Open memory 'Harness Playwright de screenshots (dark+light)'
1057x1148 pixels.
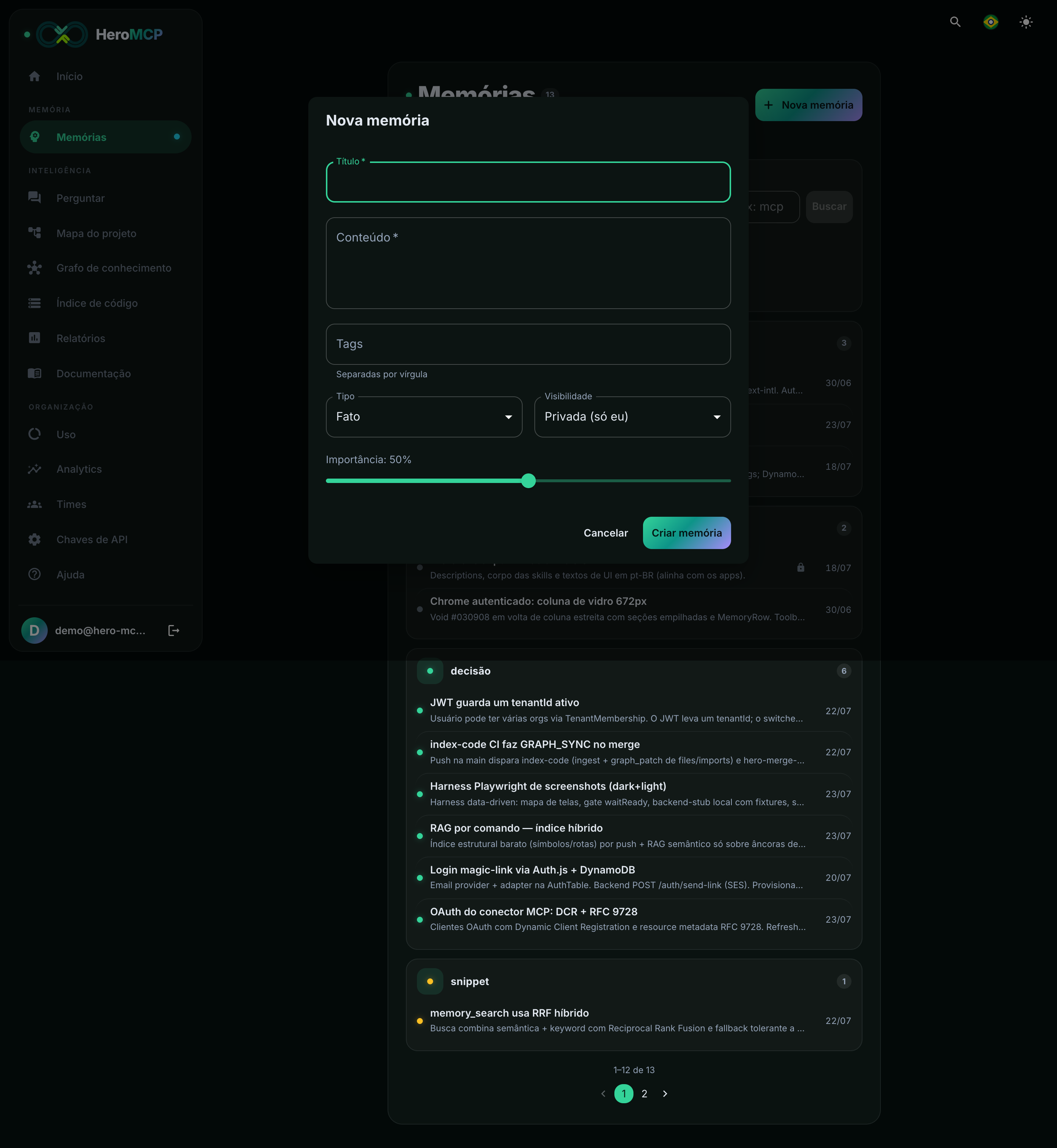click(x=634, y=794)
